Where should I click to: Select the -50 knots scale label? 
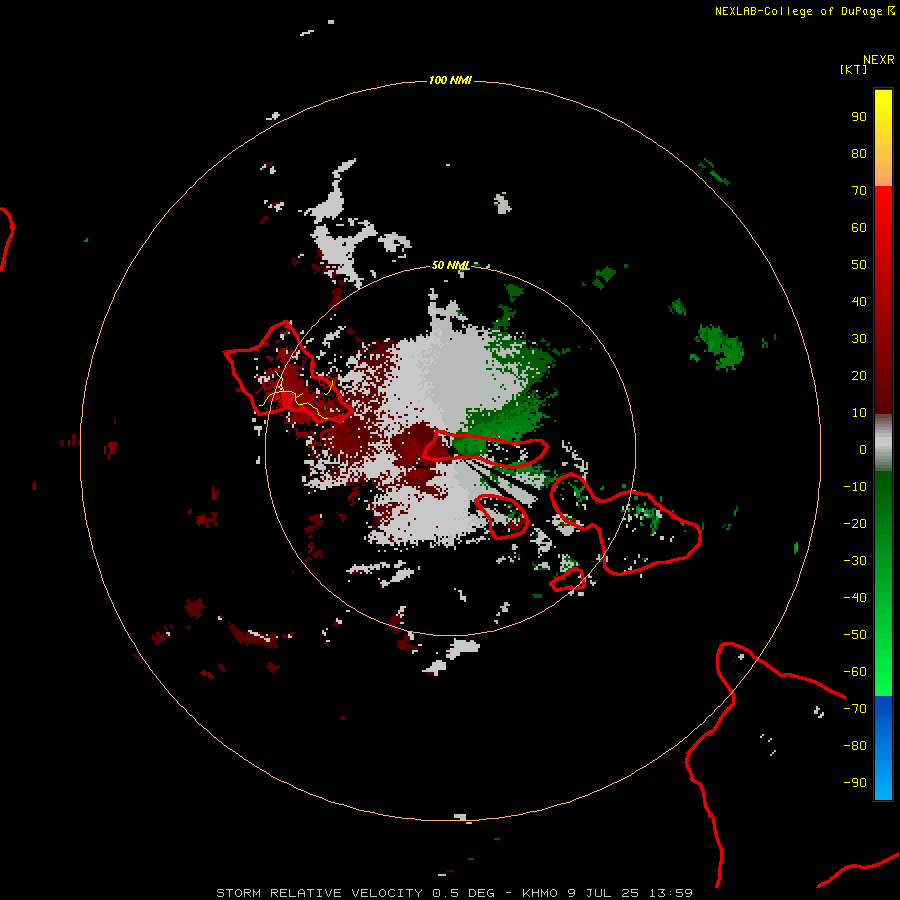[855, 635]
